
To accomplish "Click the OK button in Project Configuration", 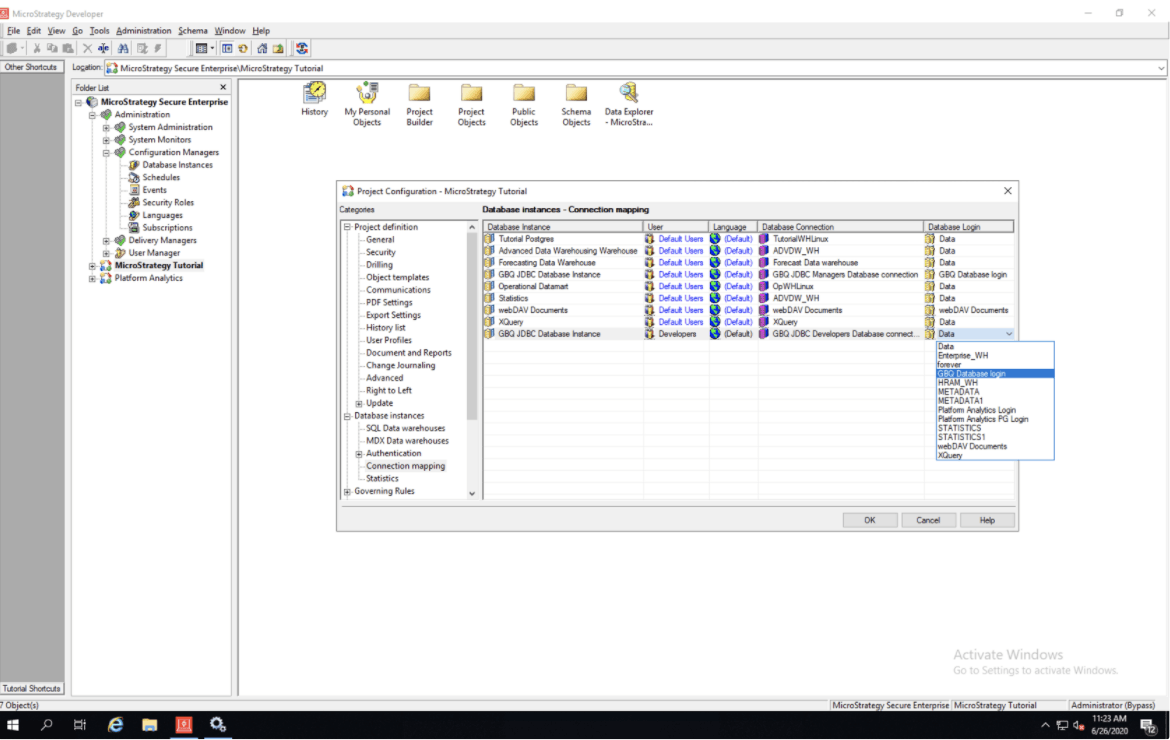I will click(869, 520).
